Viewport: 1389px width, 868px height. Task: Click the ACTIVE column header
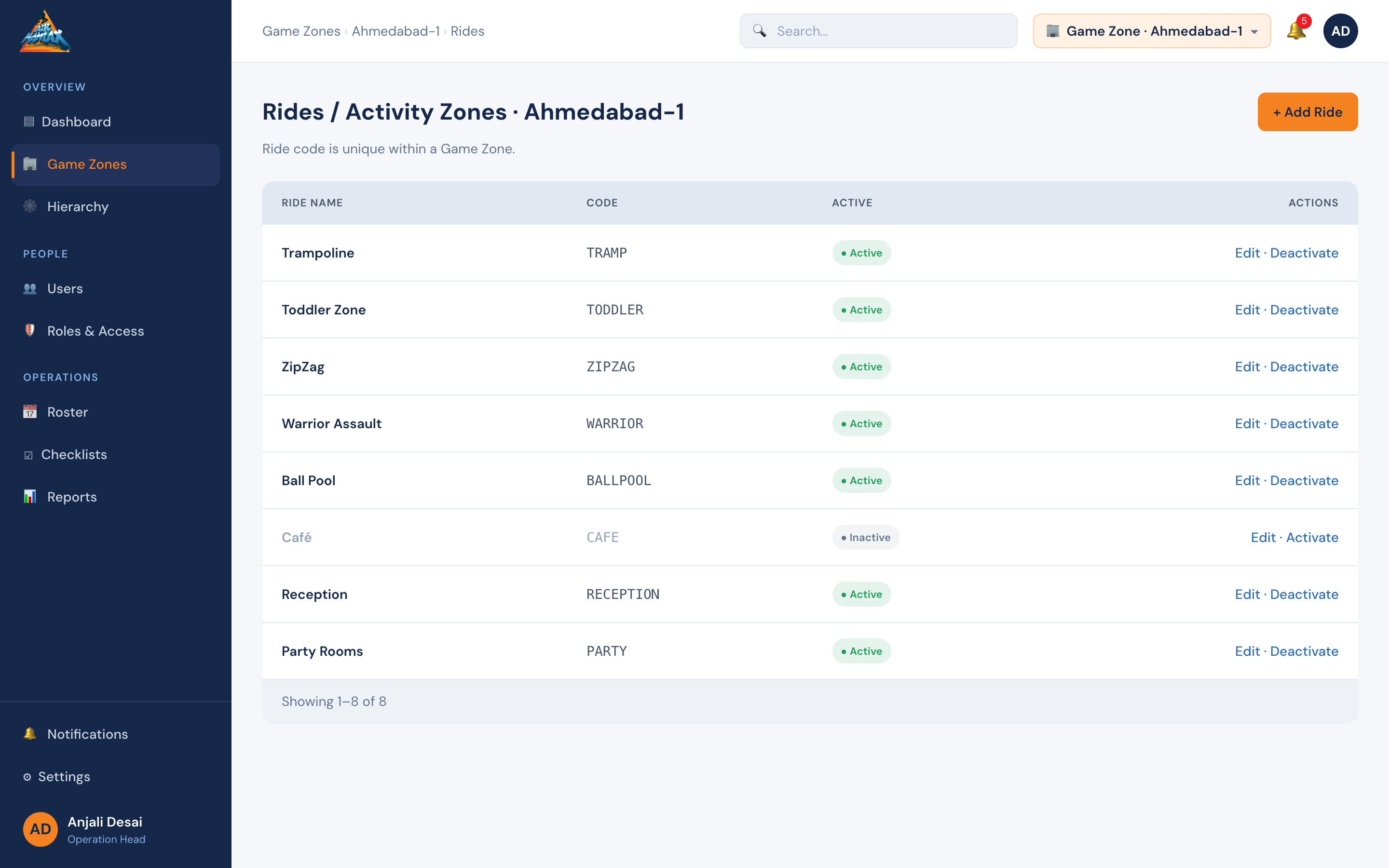click(x=852, y=203)
